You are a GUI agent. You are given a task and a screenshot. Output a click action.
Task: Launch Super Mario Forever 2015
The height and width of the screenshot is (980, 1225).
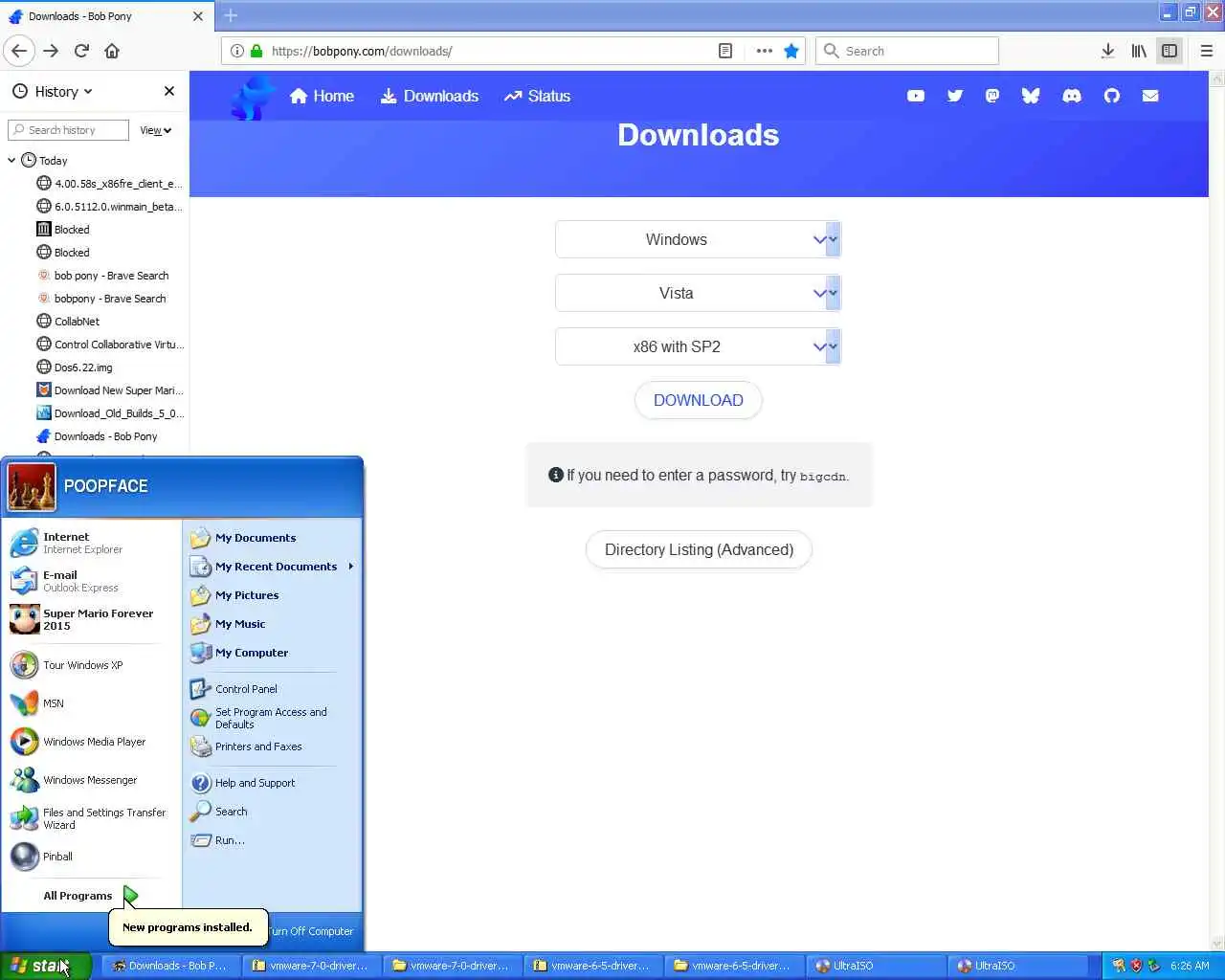tap(92, 619)
